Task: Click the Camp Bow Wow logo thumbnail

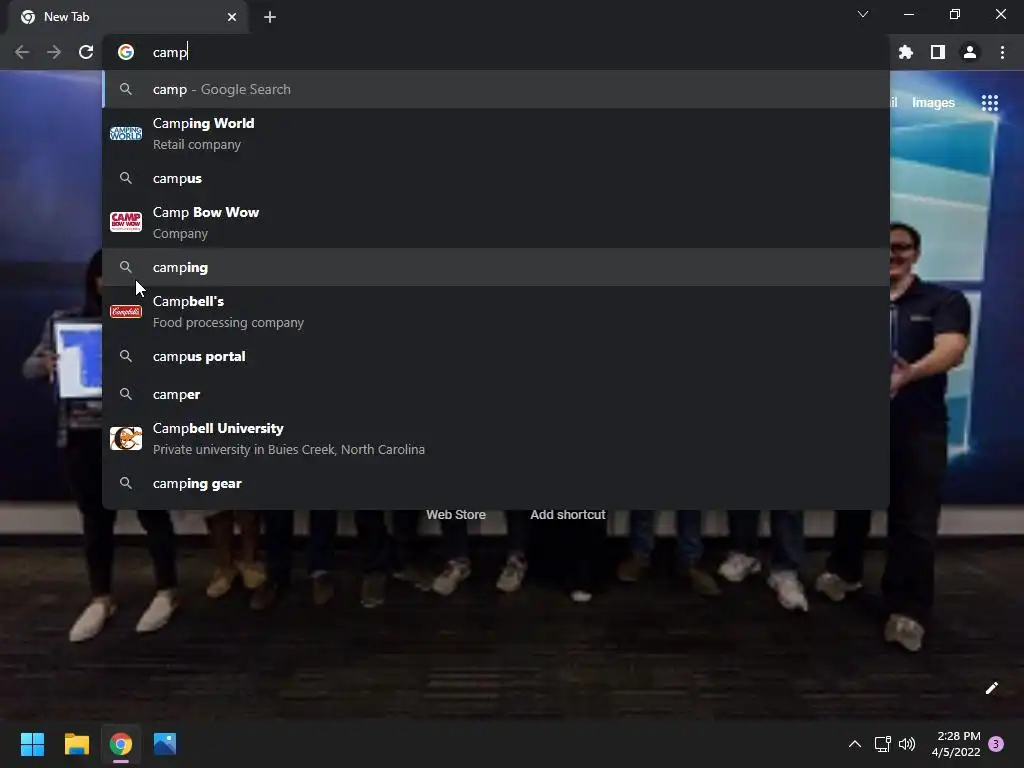Action: click(126, 222)
